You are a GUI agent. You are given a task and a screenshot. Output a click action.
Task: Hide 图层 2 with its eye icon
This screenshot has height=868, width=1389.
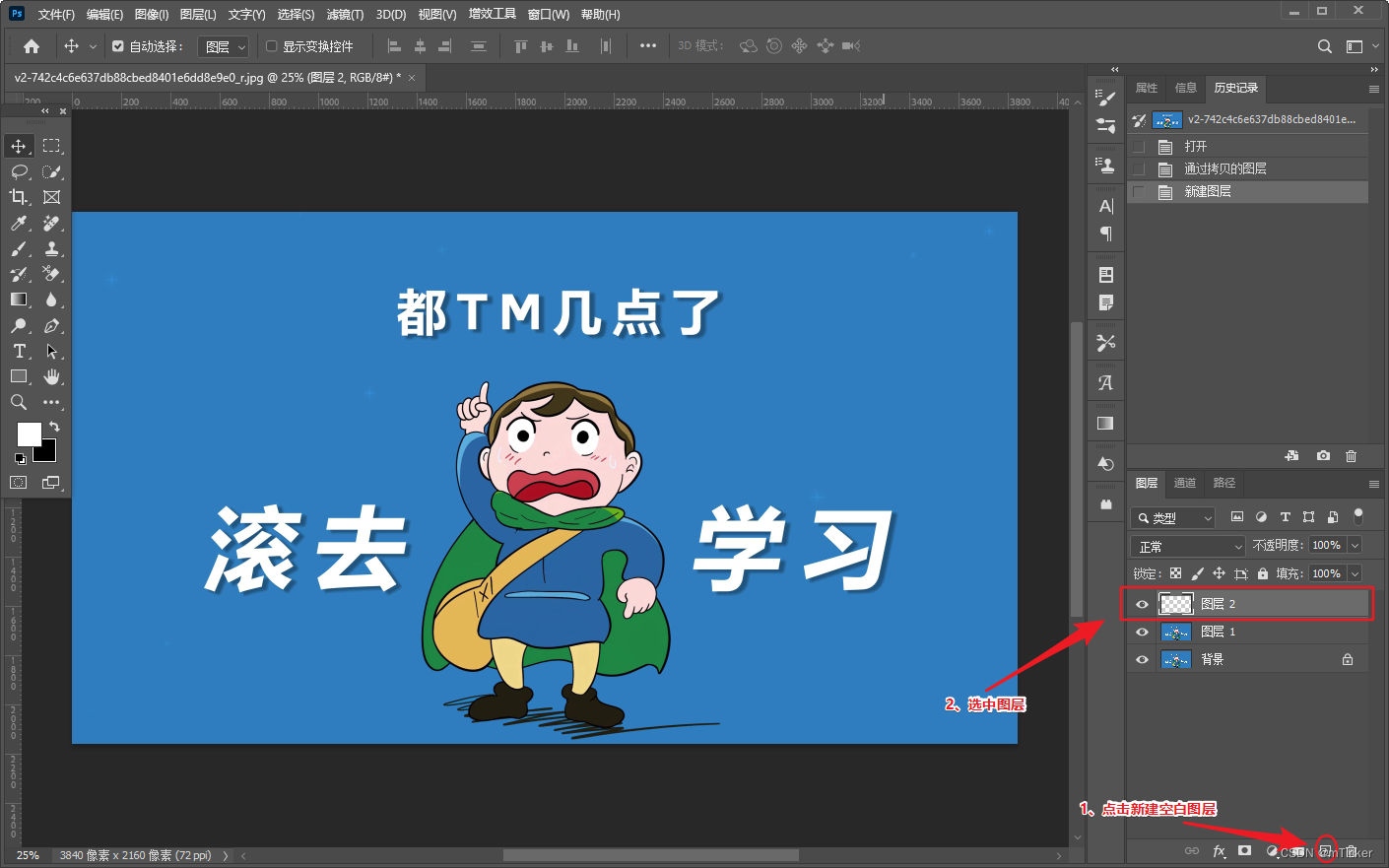coord(1142,604)
